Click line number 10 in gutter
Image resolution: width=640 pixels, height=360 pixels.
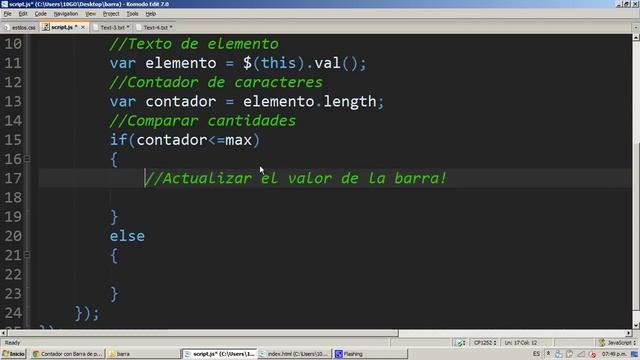13,44
